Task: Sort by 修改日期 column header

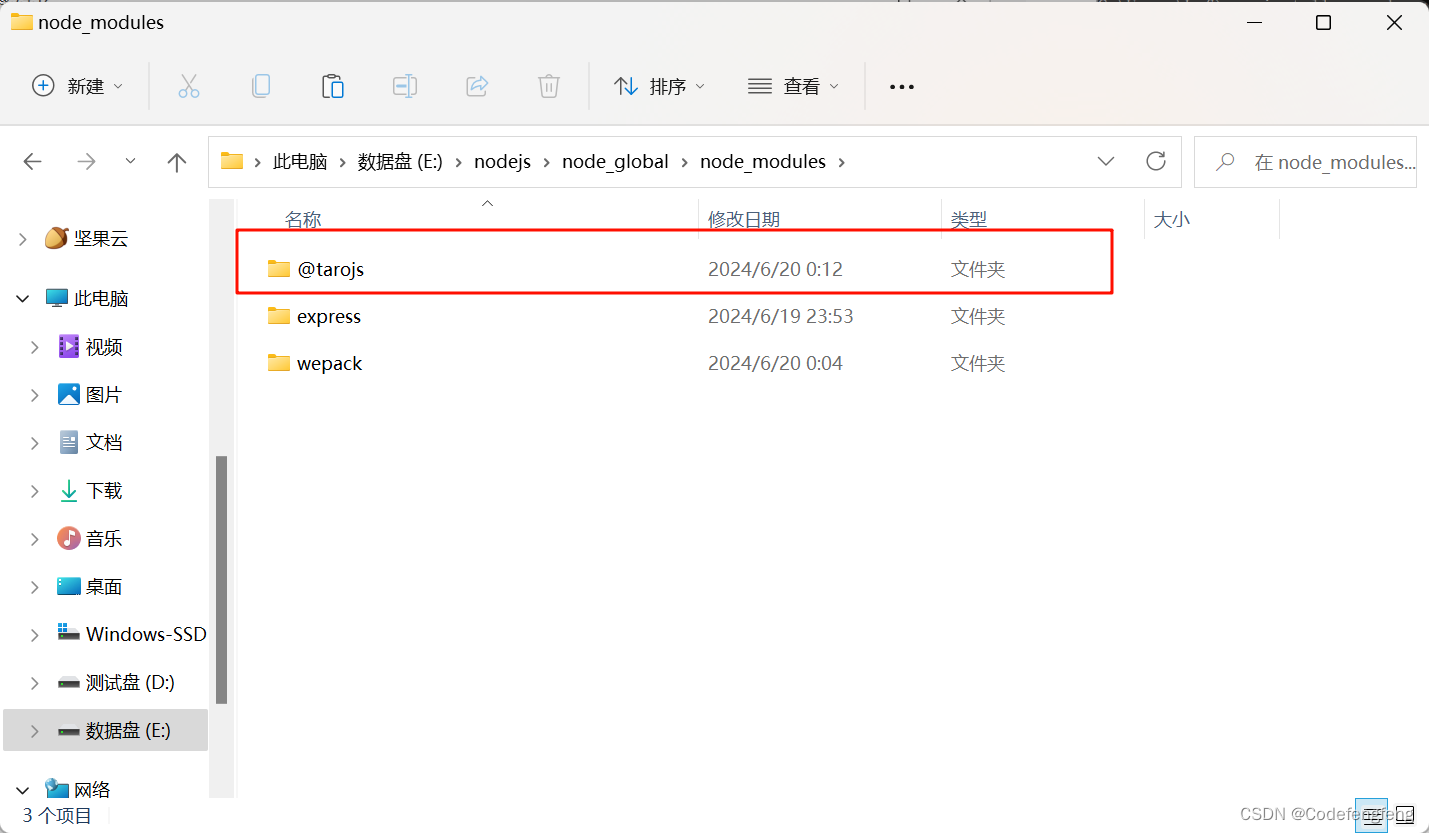Action: click(x=744, y=219)
